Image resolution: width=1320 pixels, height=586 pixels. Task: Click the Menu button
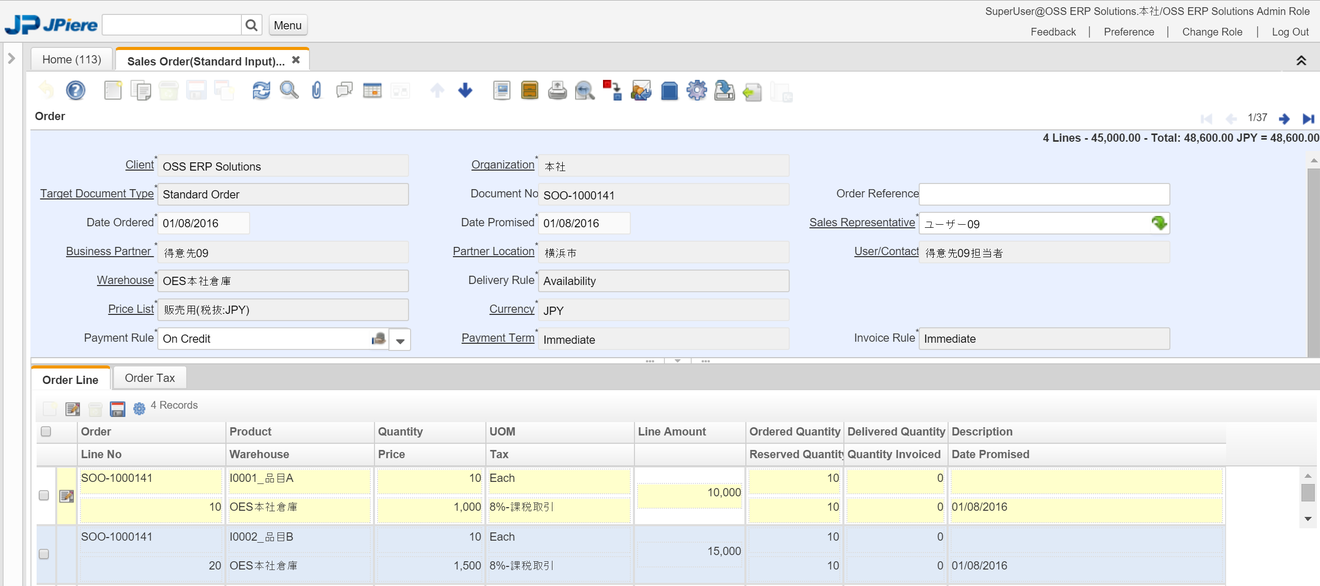[288, 25]
